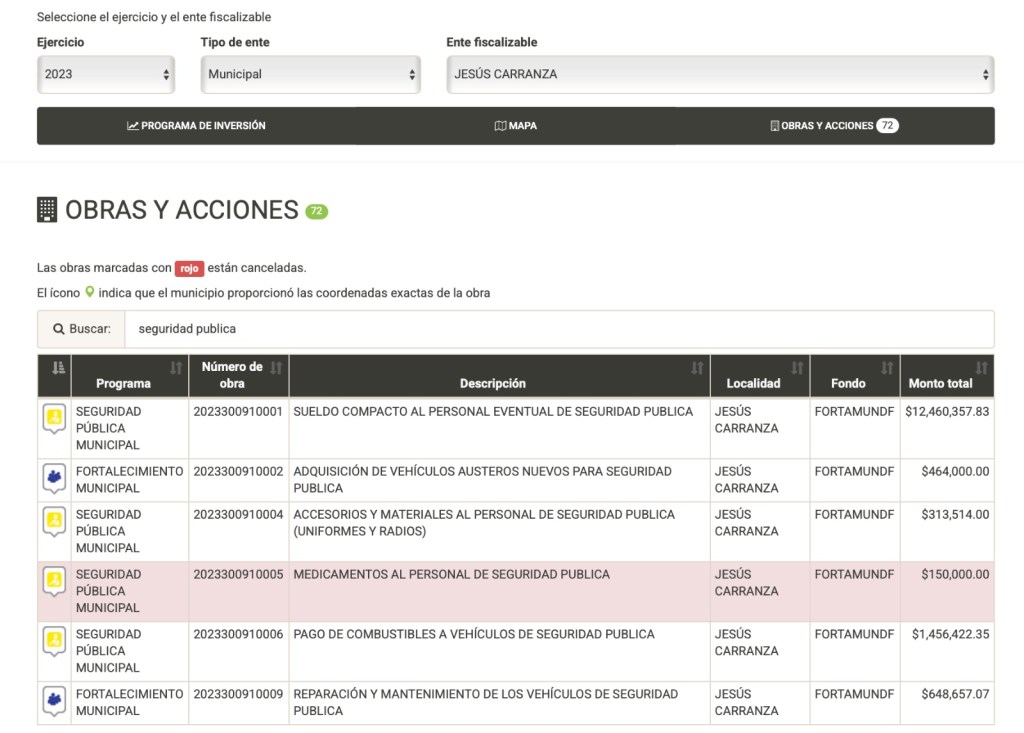Open the Mapa tab
The width and height of the screenshot is (1024, 733).
515,126
